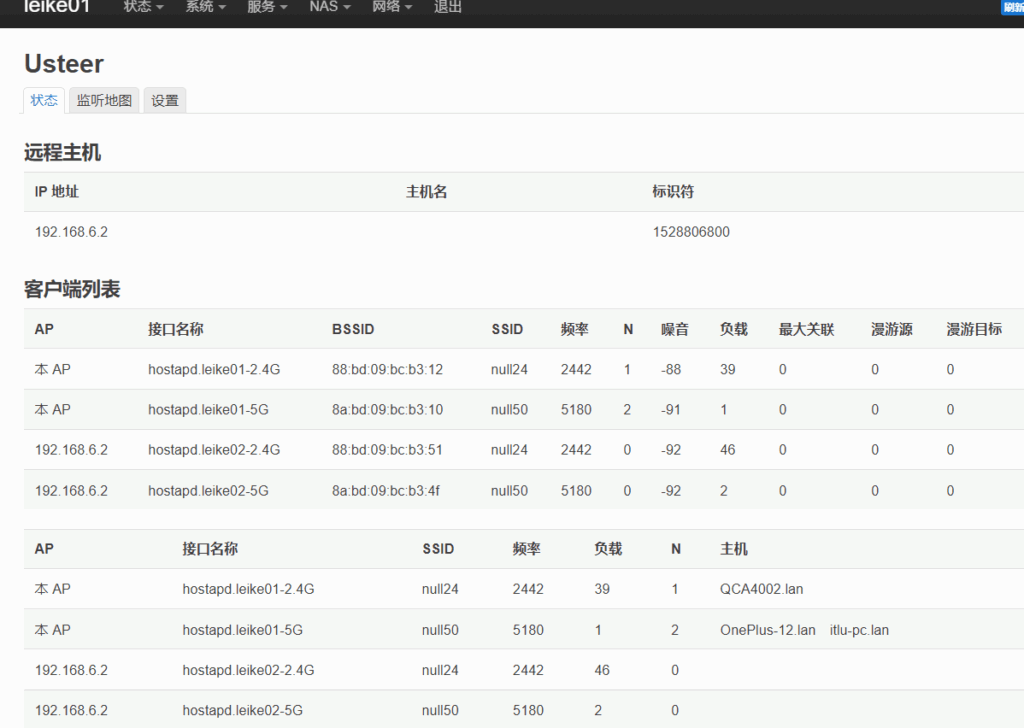
Task: Click the QCA4002.lan host entry
Action: (761, 589)
